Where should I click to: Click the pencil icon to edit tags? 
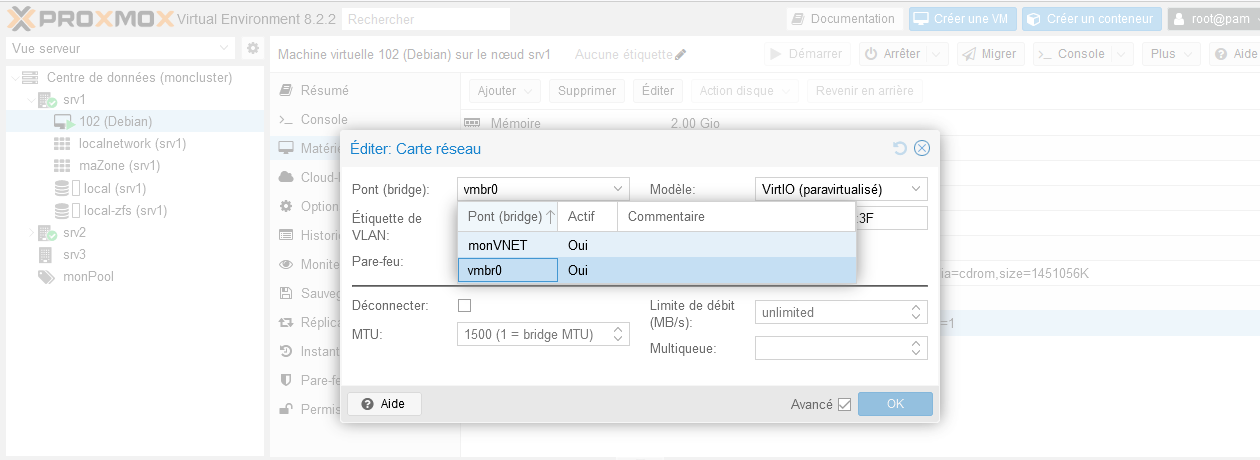tap(681, 54)
